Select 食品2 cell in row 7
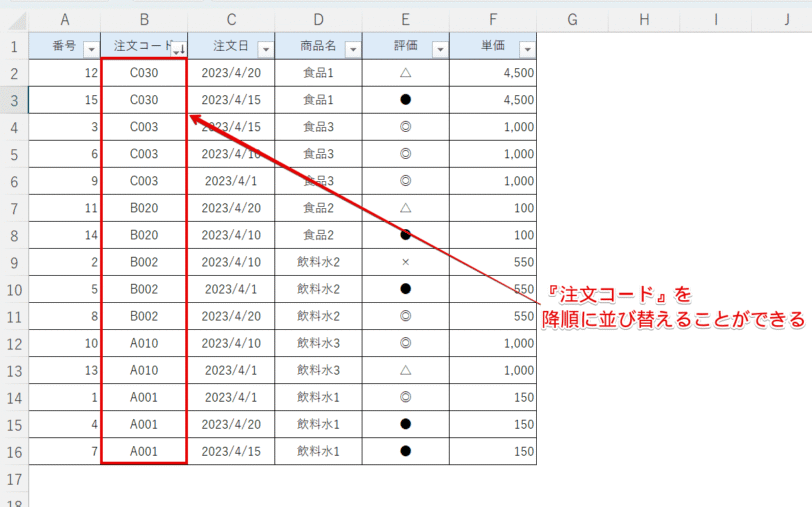 click(318, 208)
